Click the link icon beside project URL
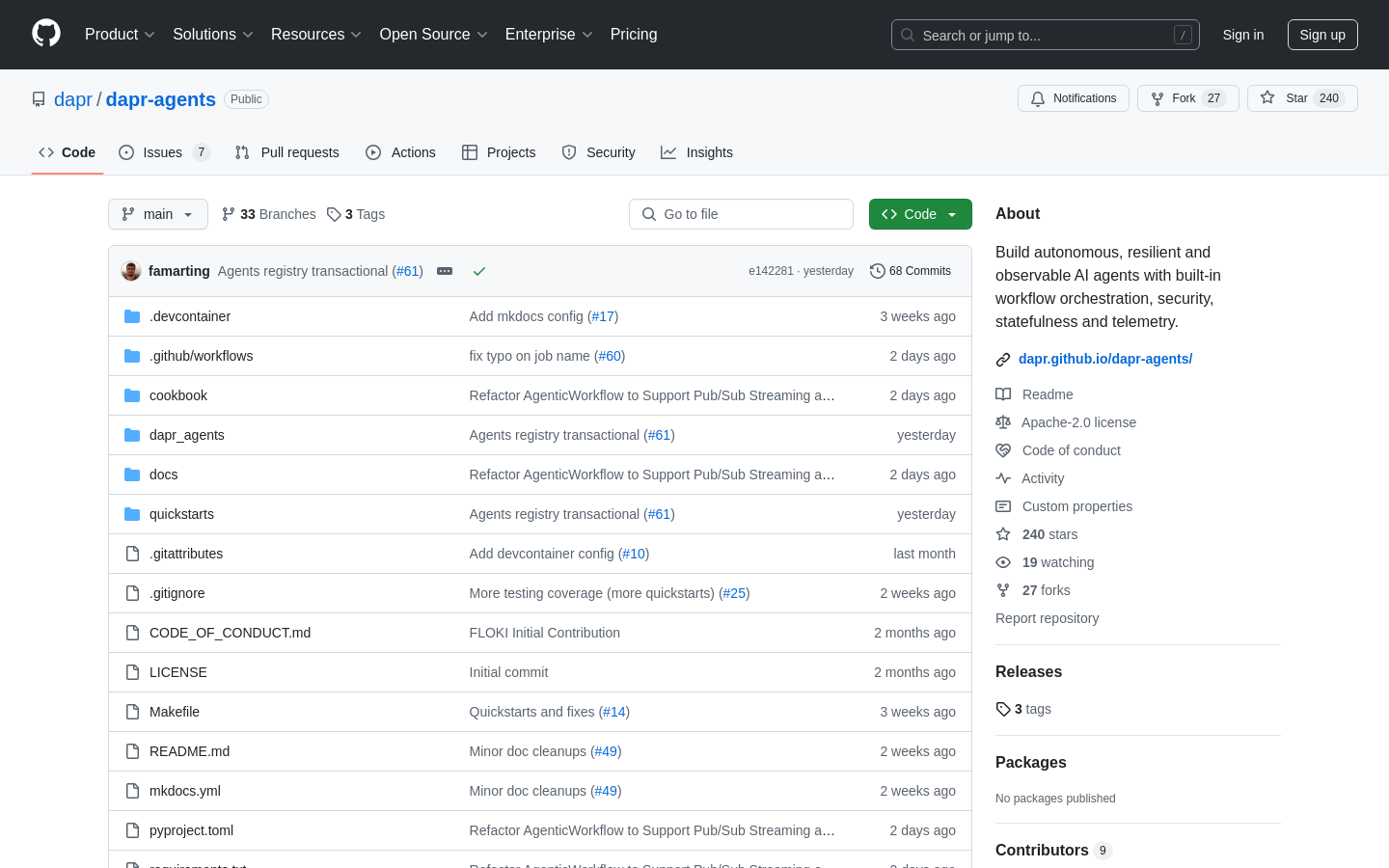This screenshot has height=868, width=1389. 1003,360
